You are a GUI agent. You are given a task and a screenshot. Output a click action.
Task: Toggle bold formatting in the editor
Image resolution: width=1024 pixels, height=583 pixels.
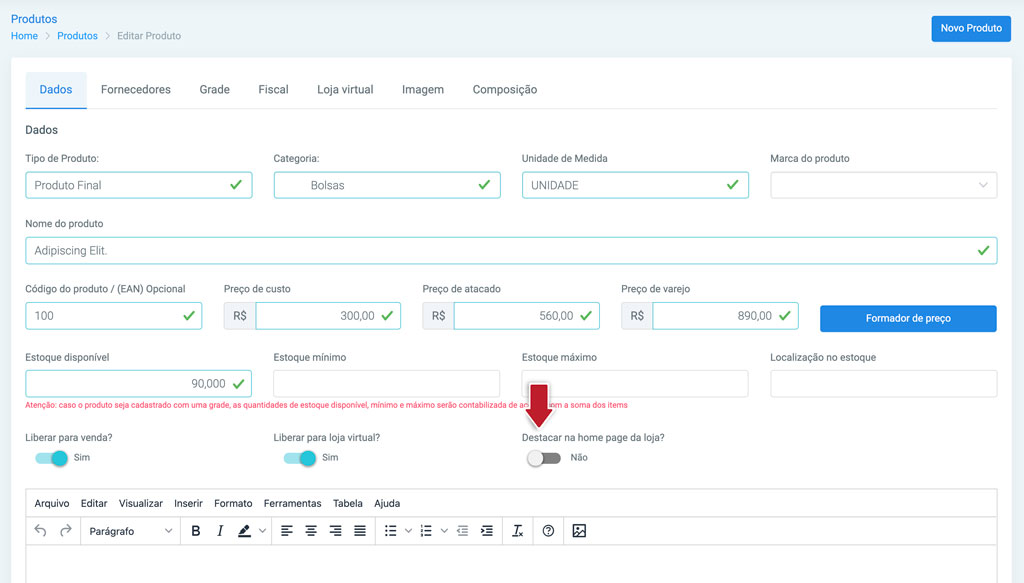[195, 531]
